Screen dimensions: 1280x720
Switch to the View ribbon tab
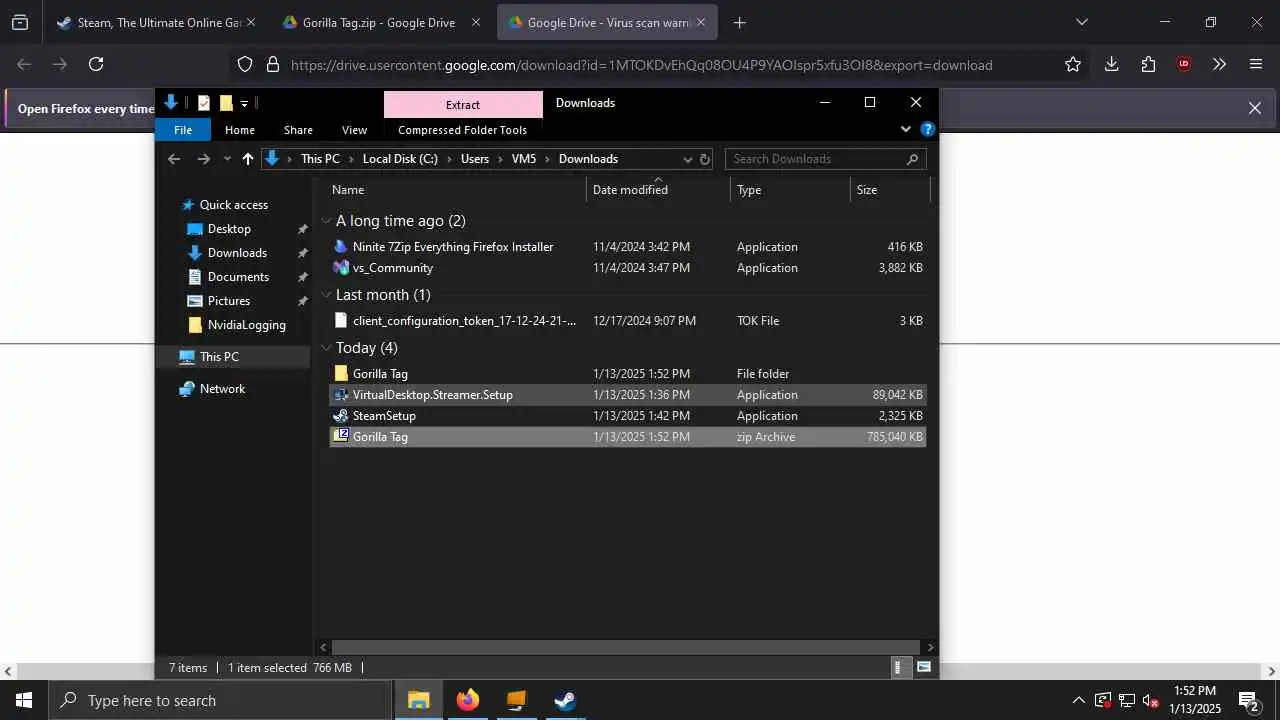coord(354,130)
